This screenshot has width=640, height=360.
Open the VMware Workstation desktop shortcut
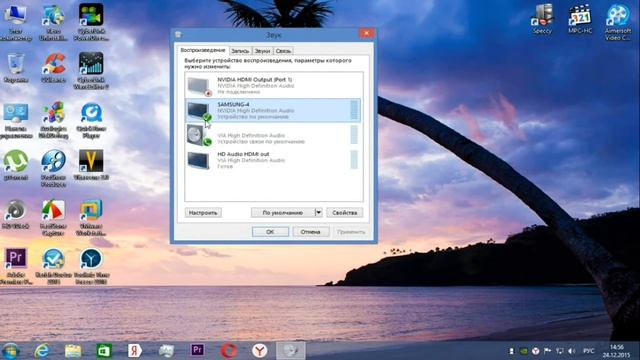tap(91, 217)
